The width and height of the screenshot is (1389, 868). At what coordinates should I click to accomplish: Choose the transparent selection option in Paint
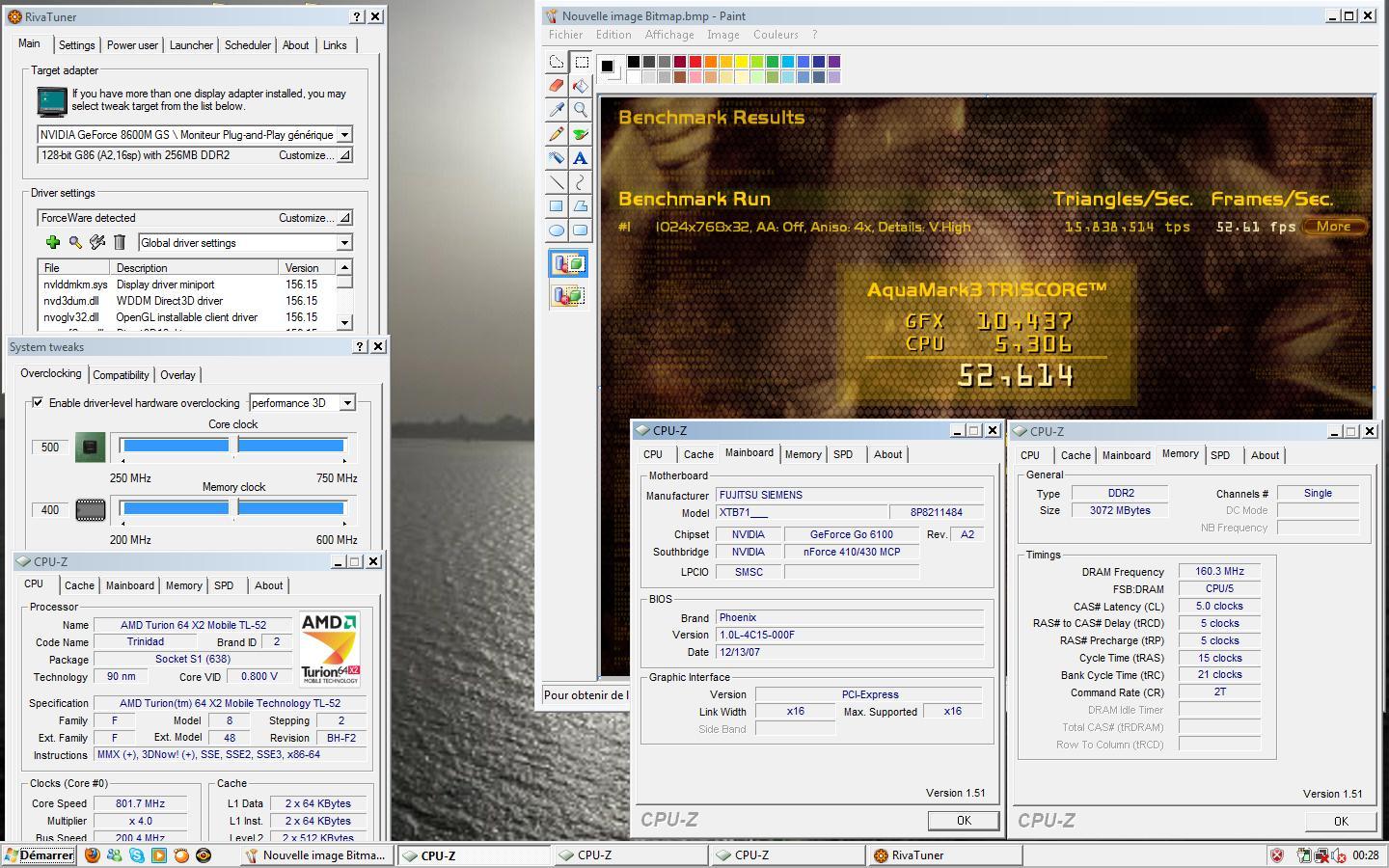click(568, 295)
